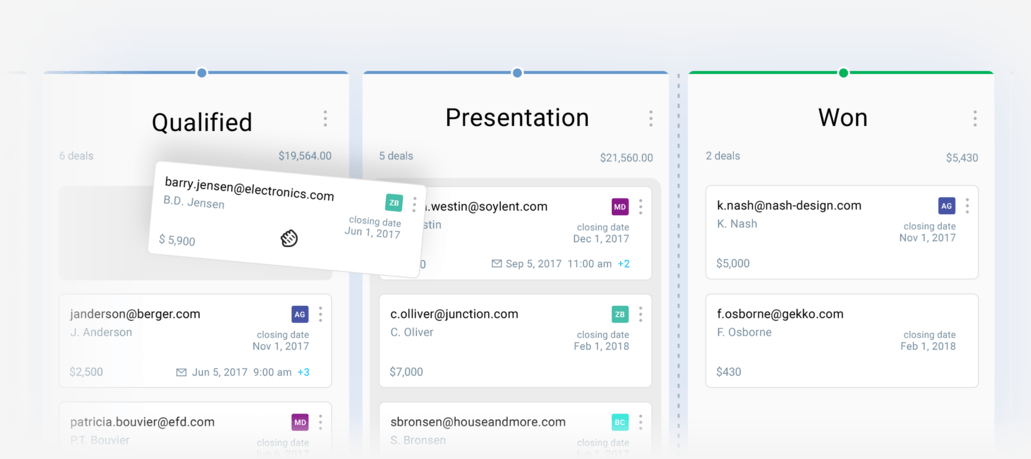This screenshot has width=1031, height=459.
Task: Select the Qualified stage marker dot
Action: pyautogui.click(x=202, y=72)
